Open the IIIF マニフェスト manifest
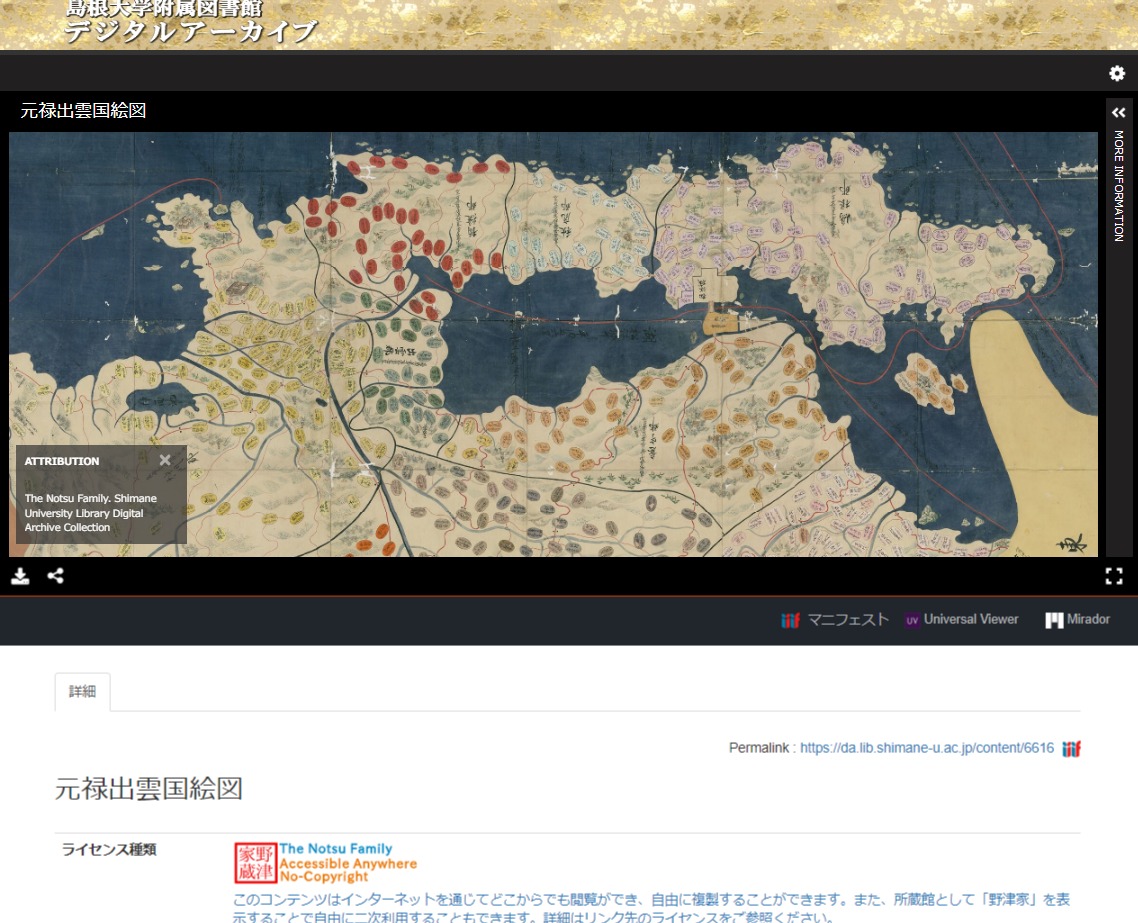Image resolution: width=1138 pixels, height=923 pixels. pyautogui.click(x=836, y=619)
